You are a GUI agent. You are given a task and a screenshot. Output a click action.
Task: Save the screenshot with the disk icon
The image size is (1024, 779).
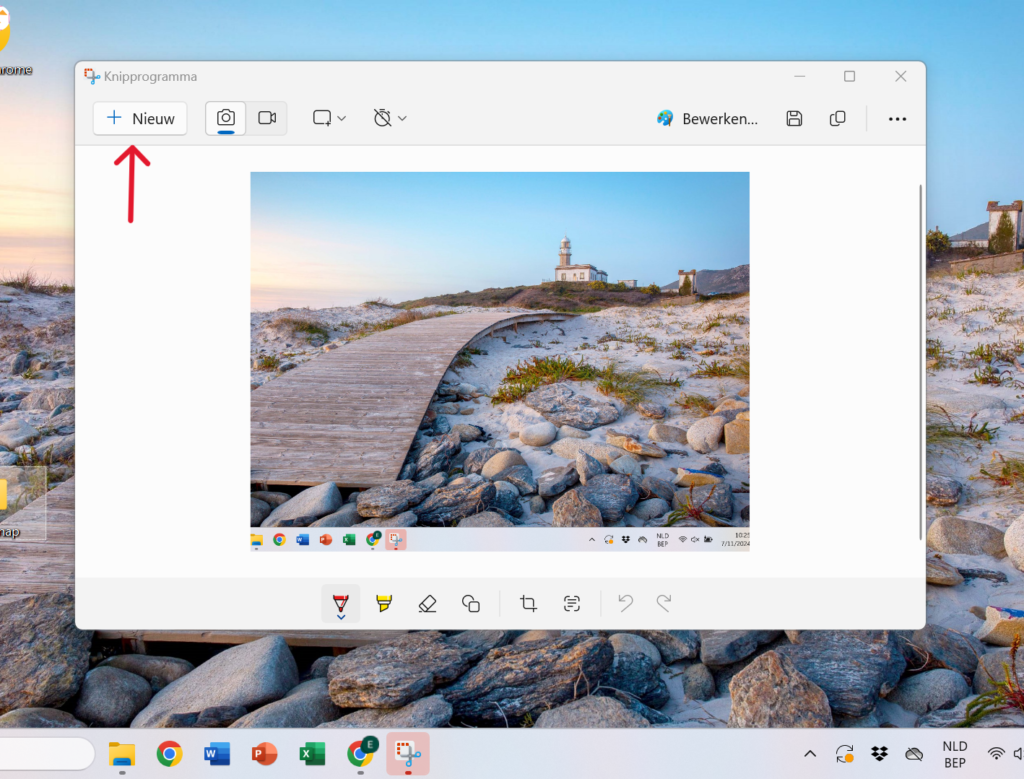[x=794, y=118]
